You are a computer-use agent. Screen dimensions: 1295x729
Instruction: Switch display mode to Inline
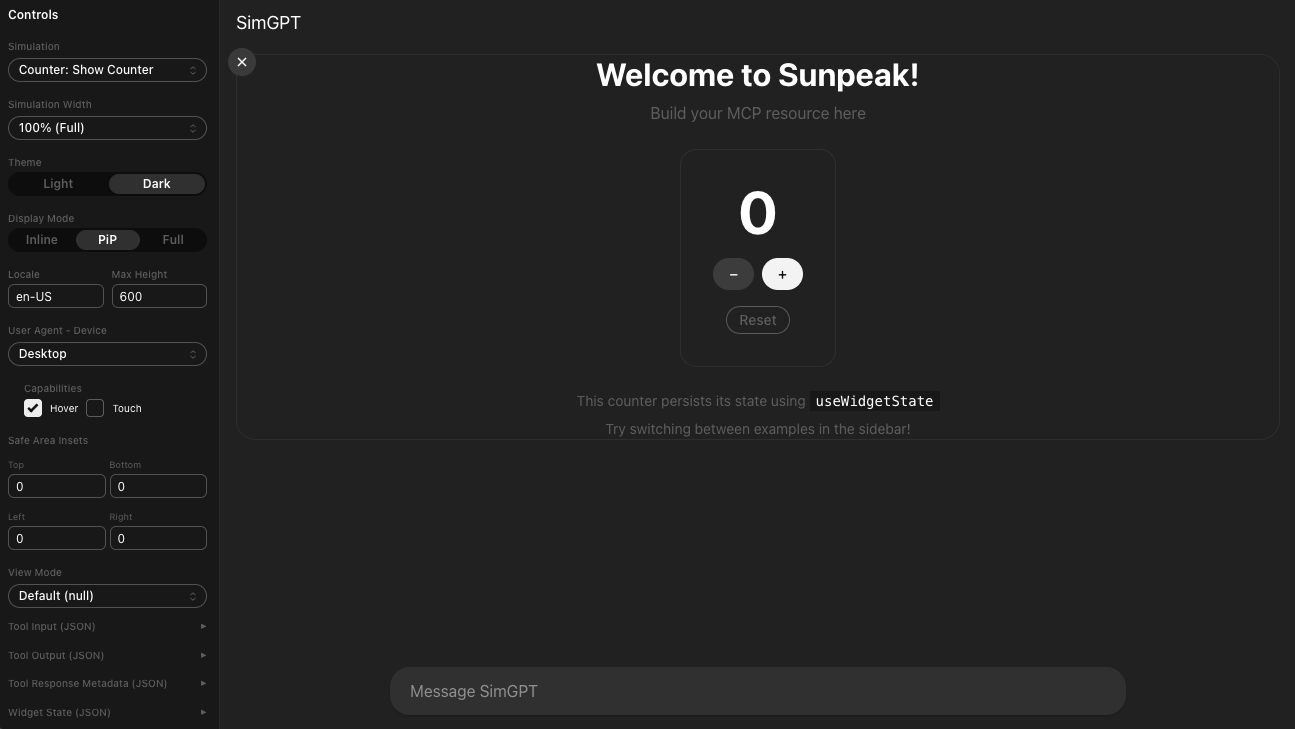[42, 240]
